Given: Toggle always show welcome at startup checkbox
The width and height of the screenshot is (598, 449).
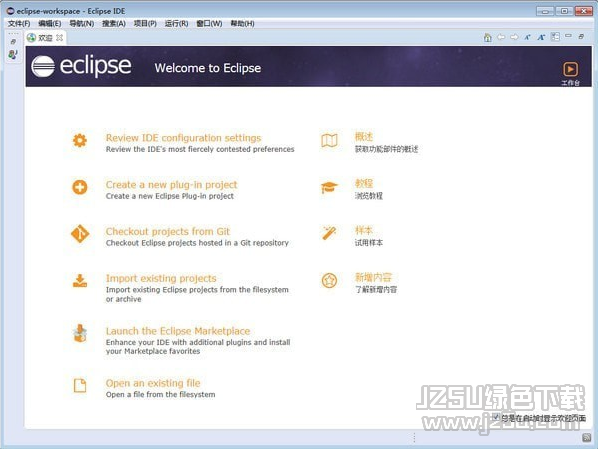Looking at the screenshot, I should (x=495, y=417).
